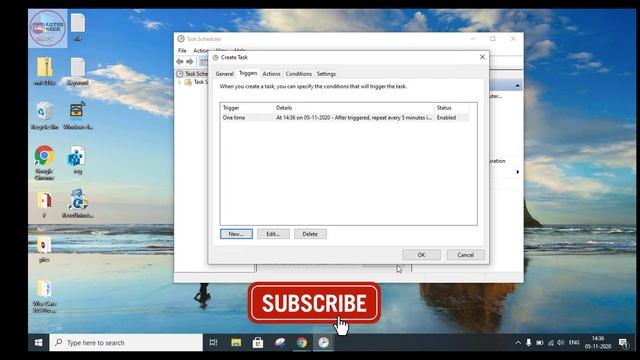Select the Google Chrome desktop shortcut
640x360 pixels.
pos(44,162)
